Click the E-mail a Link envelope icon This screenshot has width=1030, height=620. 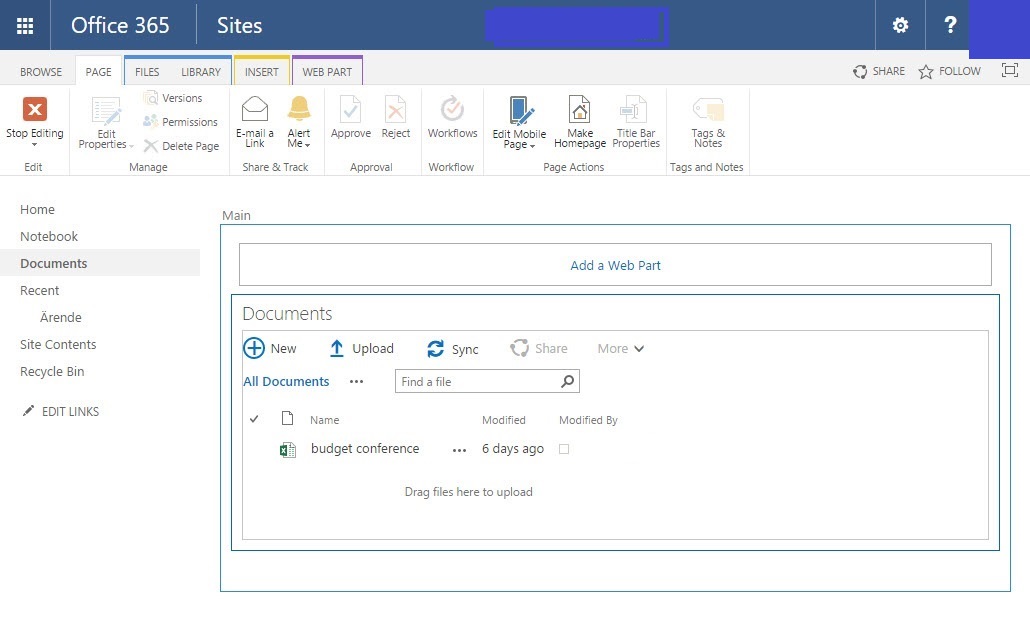click(x=255, y=109)
